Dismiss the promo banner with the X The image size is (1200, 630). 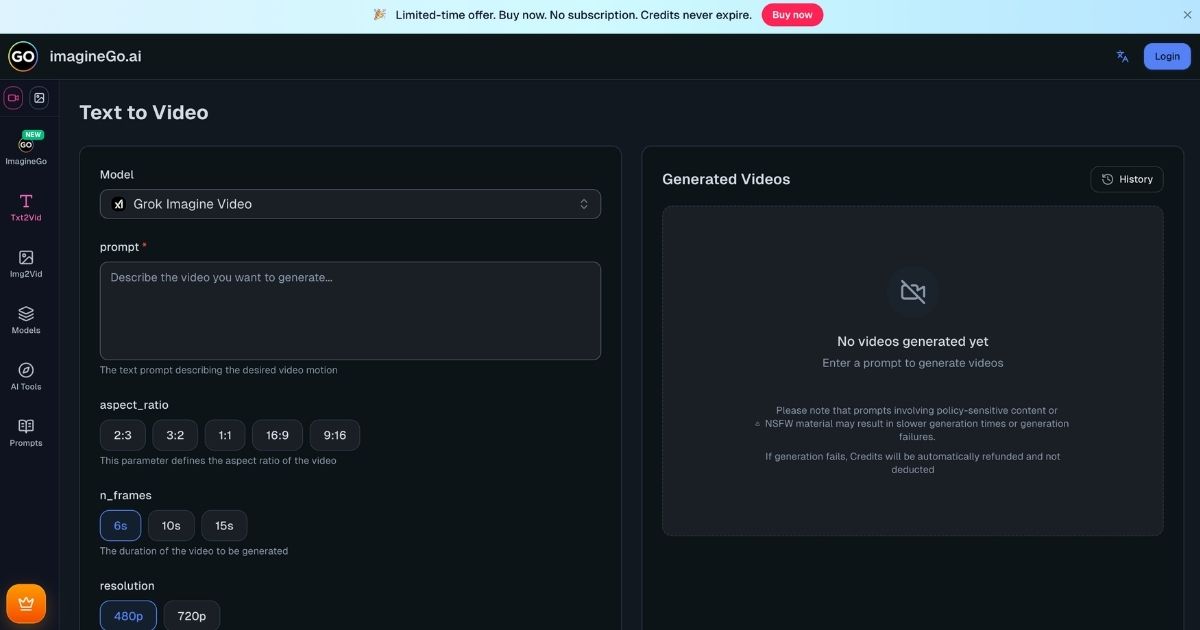[x=1187, y=15]
